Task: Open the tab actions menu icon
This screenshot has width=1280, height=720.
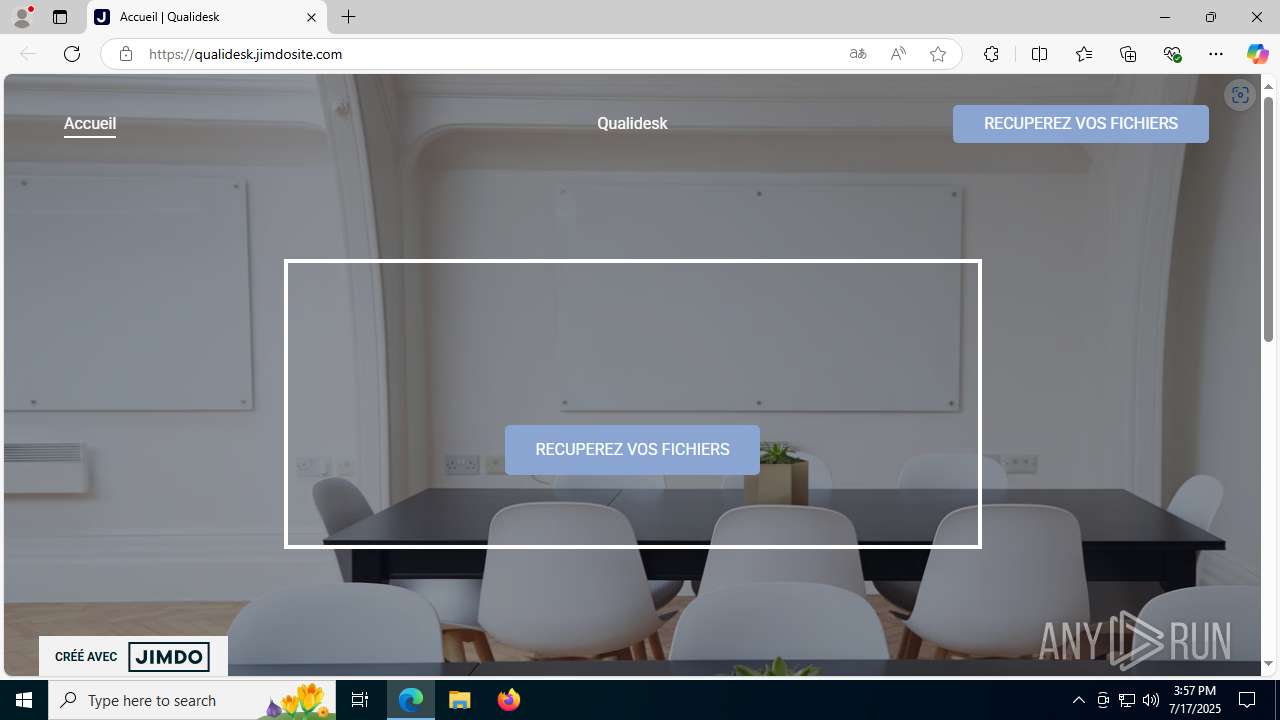Action: (60, 17)
